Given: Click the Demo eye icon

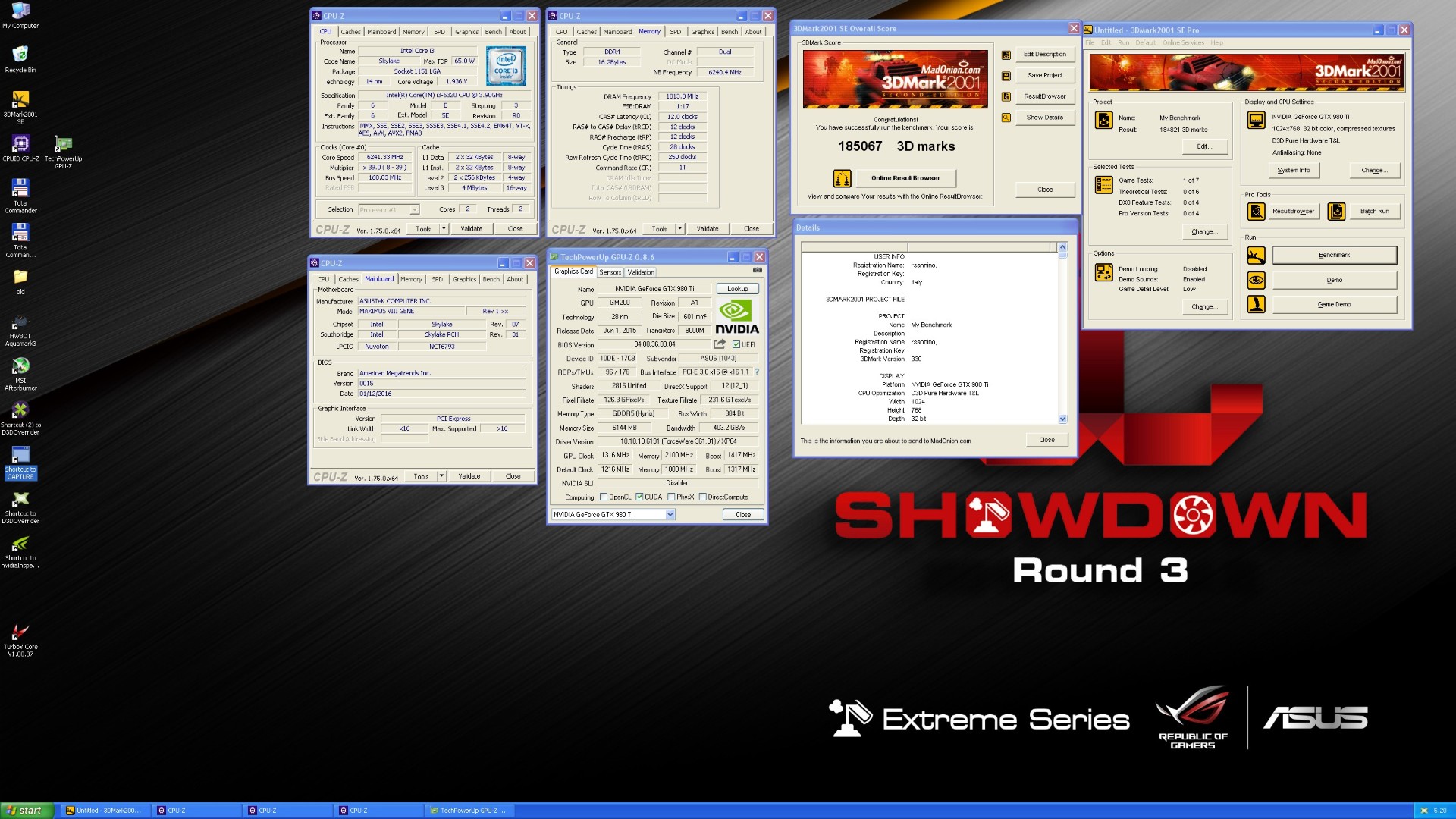Looking at the screenshot, I should point(1257,280).
